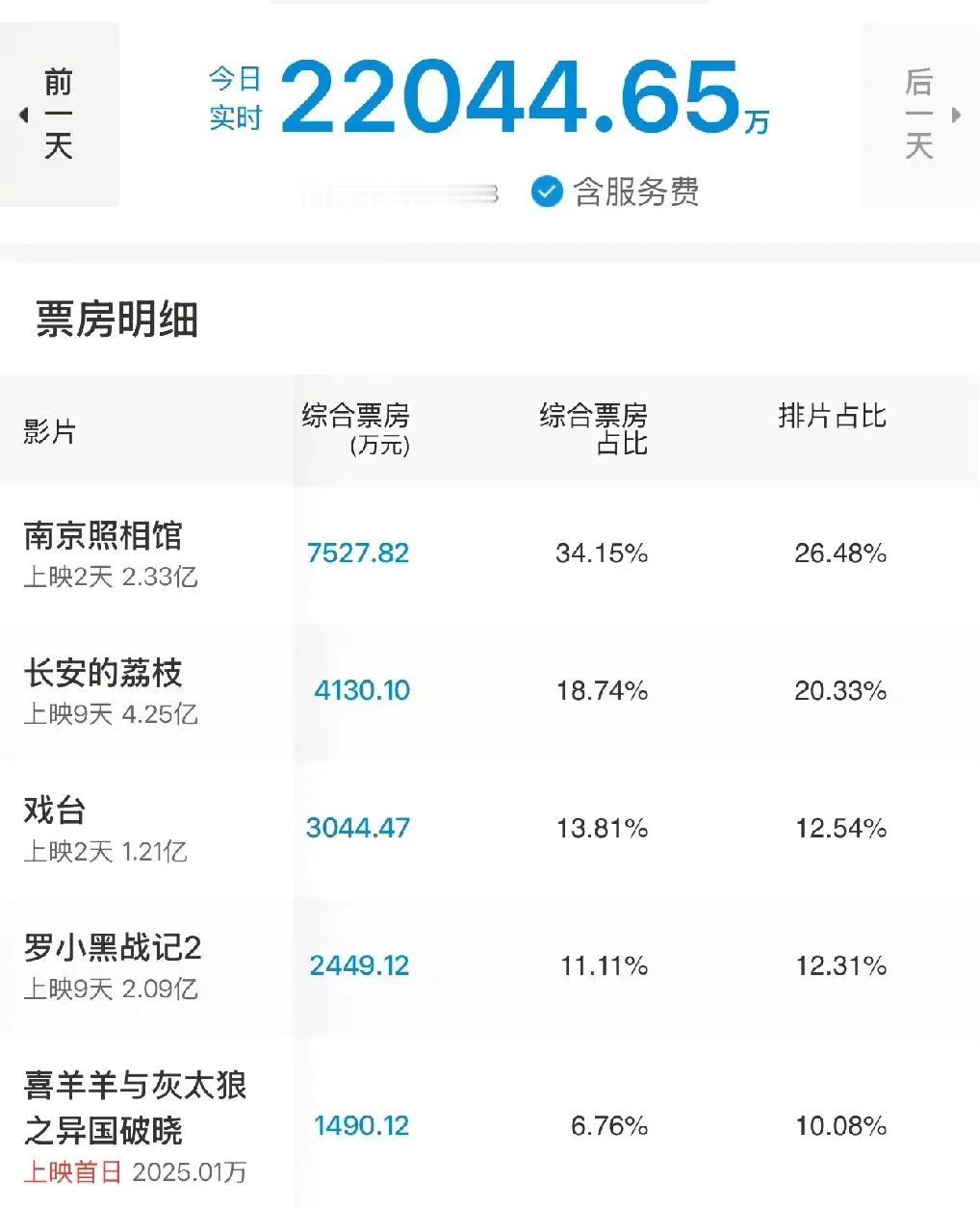Click the 今日实时 22044.65万 total
This screenshot has width=980, height=1208.
tap(489, 99)
